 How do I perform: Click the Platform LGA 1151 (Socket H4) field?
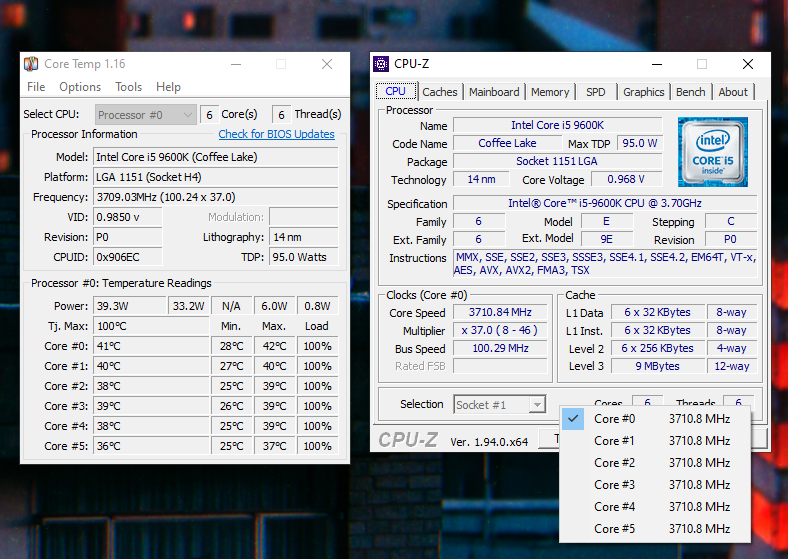tap(216, 177)
